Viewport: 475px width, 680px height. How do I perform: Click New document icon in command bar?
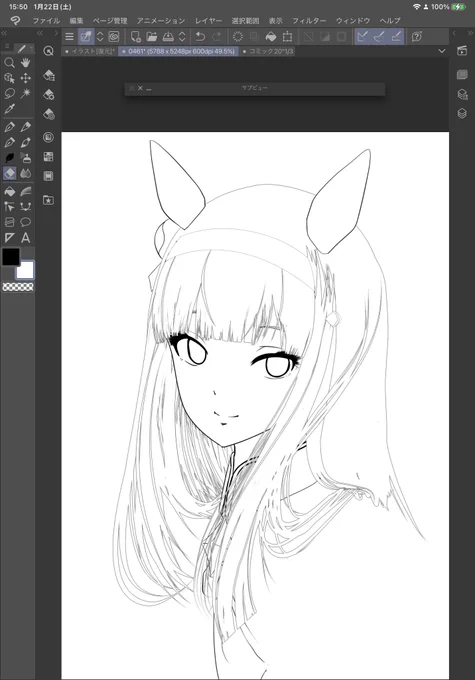[x=136, y=36]
